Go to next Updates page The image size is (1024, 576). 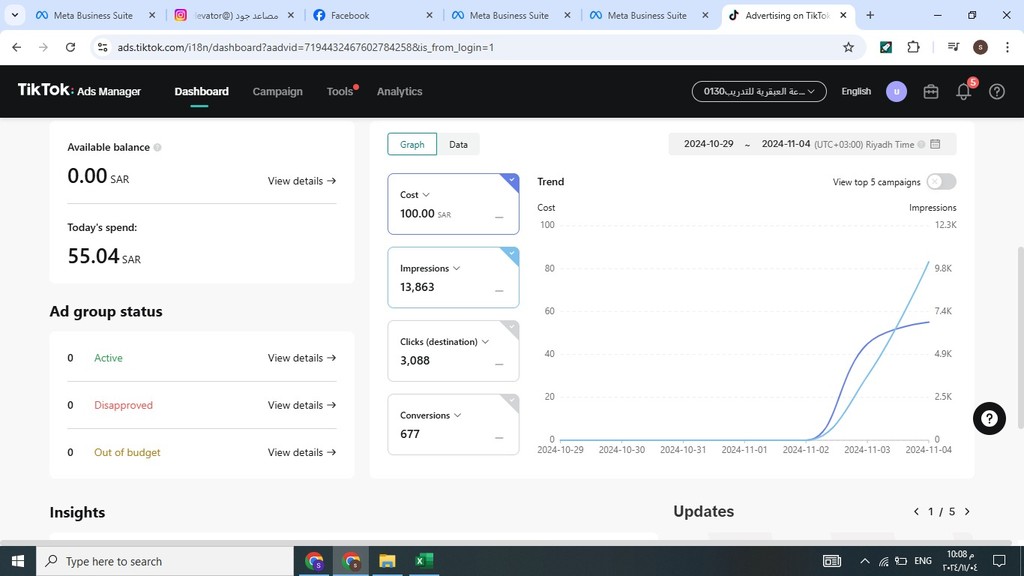tap(967, 511)
